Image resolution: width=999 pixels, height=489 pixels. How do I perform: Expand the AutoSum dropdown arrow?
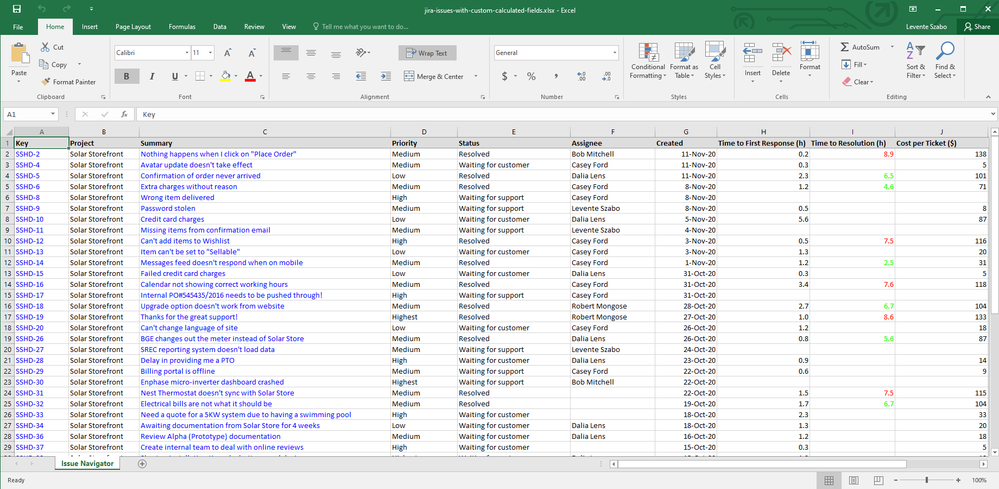[x=892, y=47]
